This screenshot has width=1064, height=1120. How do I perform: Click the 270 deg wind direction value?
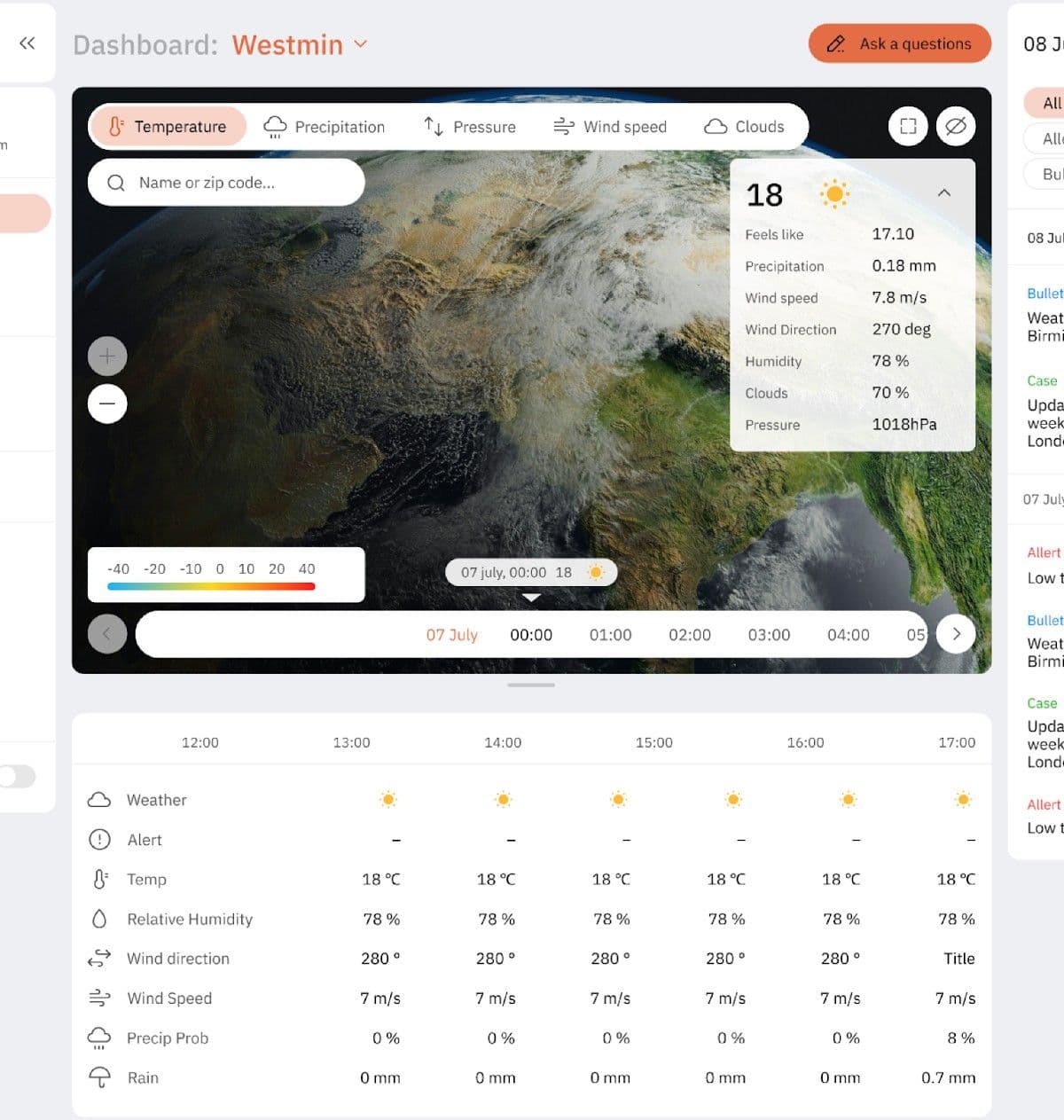pyautogui.click(x=901, y=329)
